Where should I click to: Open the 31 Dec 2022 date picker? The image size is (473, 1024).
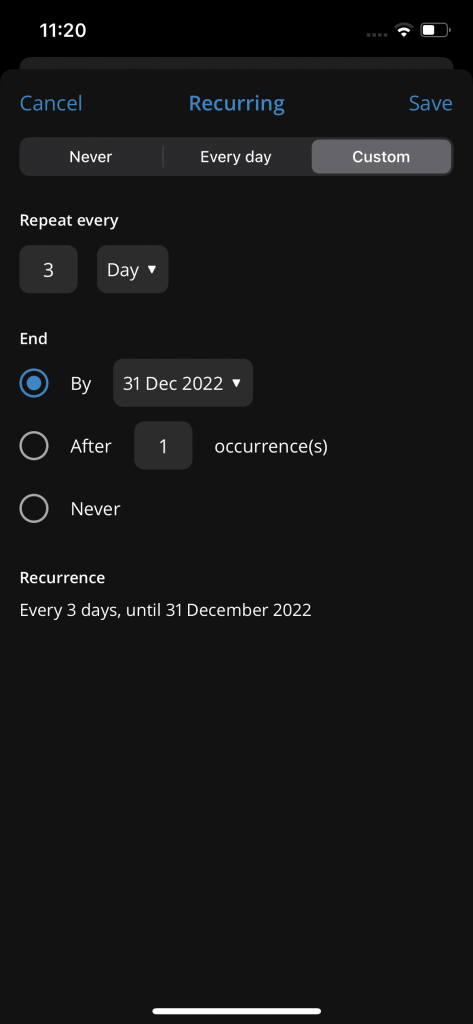click(x=183, y=383)
